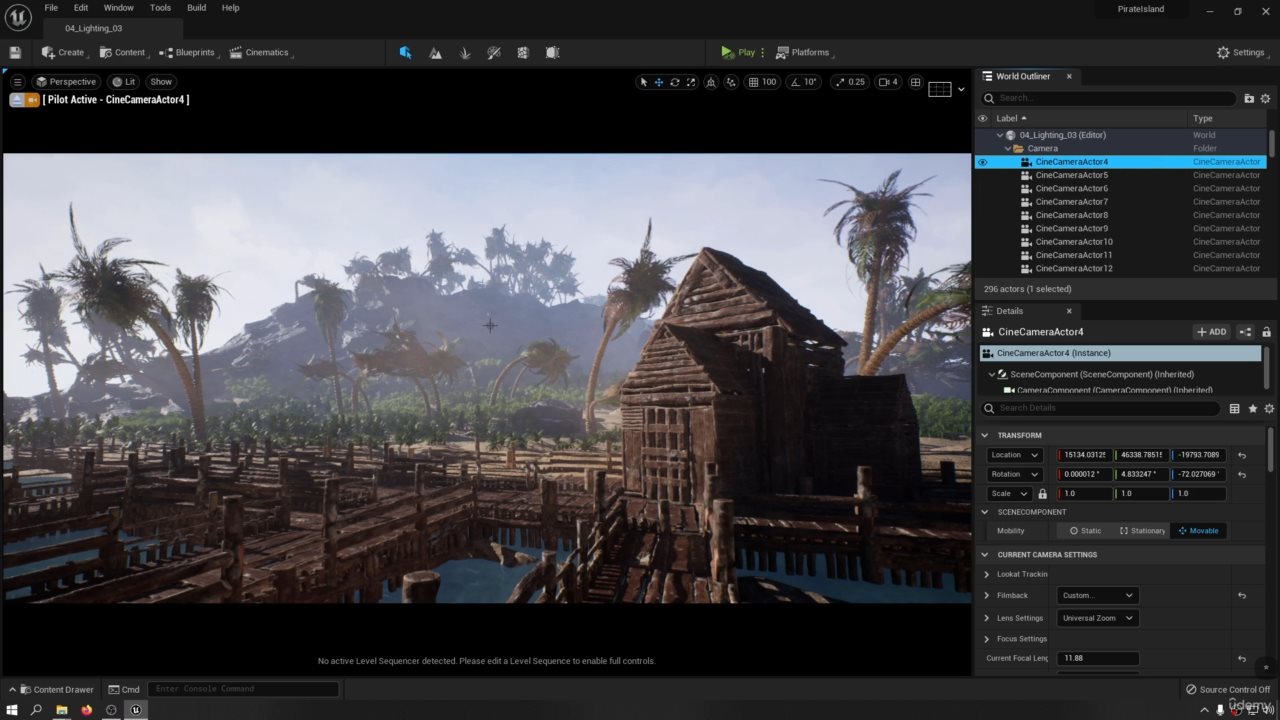Expand the Lookat Tracking section
The height and width of the screenshot is (720, 1280).
(x=987, y=574)
